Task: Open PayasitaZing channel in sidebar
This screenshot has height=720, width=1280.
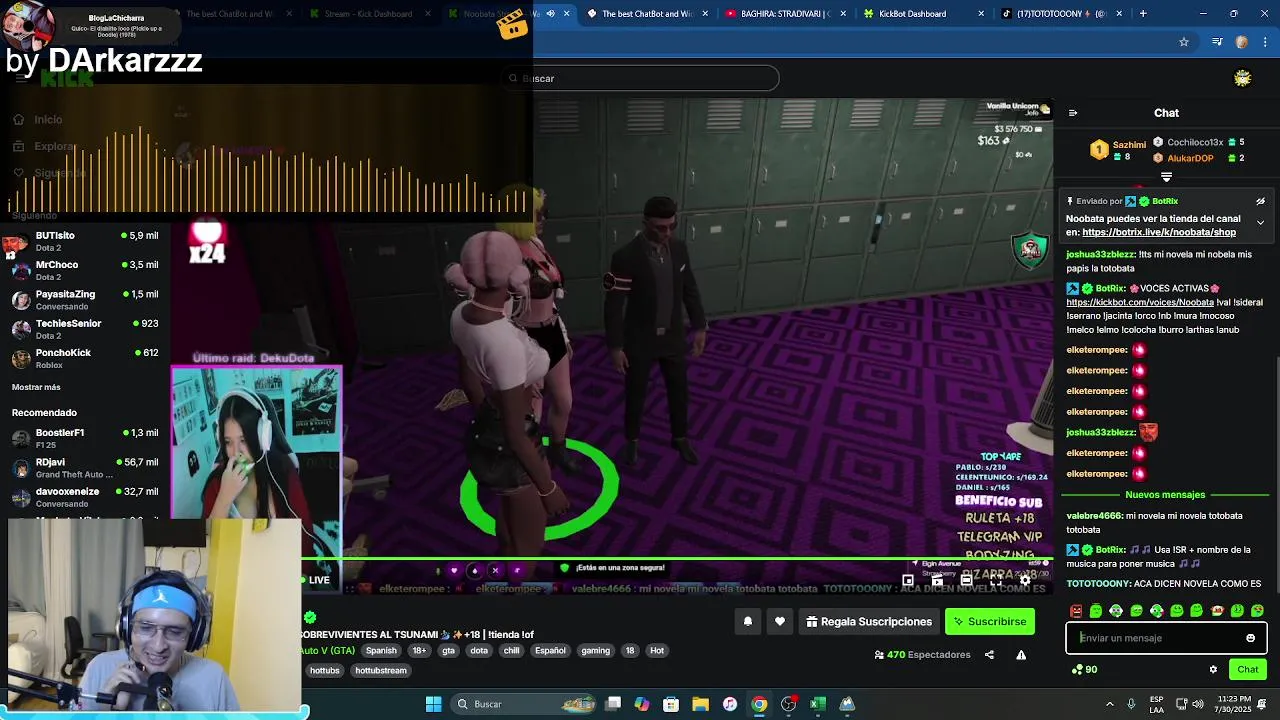Action: pos(85,300)
